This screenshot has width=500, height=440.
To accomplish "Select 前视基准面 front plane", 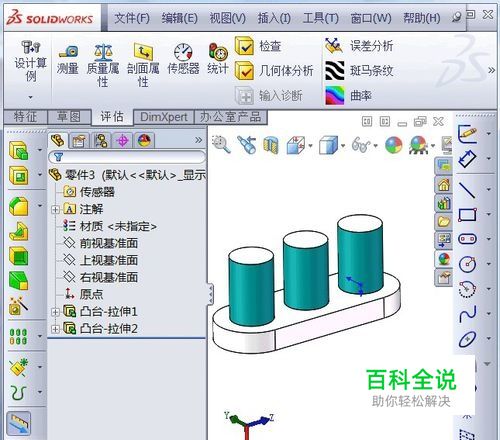I will 101,243.
